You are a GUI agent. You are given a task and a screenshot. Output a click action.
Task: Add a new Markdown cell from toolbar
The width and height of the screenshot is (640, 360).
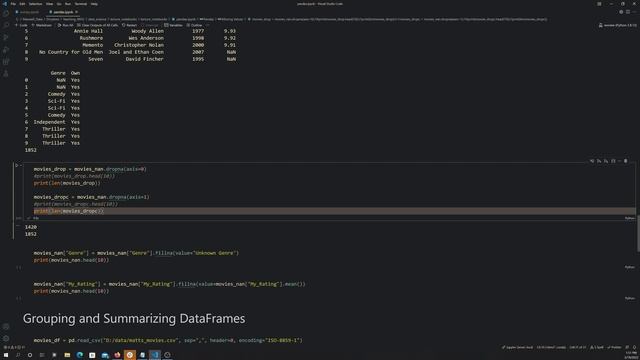(42, 25)
